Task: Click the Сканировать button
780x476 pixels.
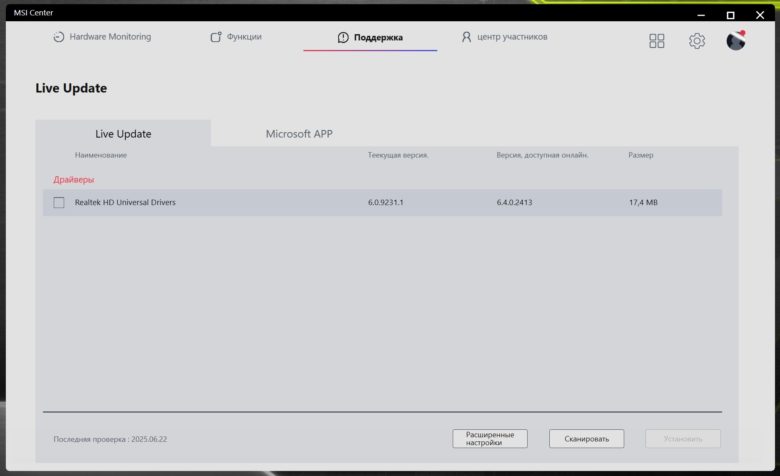Action: point(586,439)
